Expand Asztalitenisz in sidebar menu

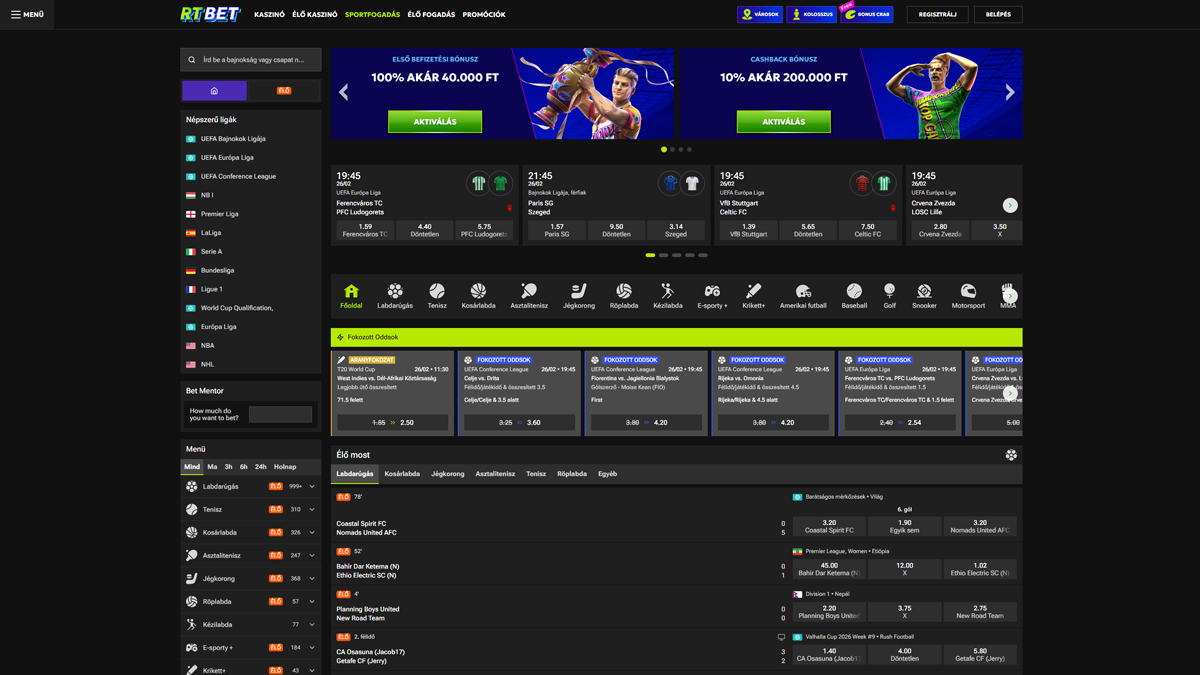(x=312, y=556)
